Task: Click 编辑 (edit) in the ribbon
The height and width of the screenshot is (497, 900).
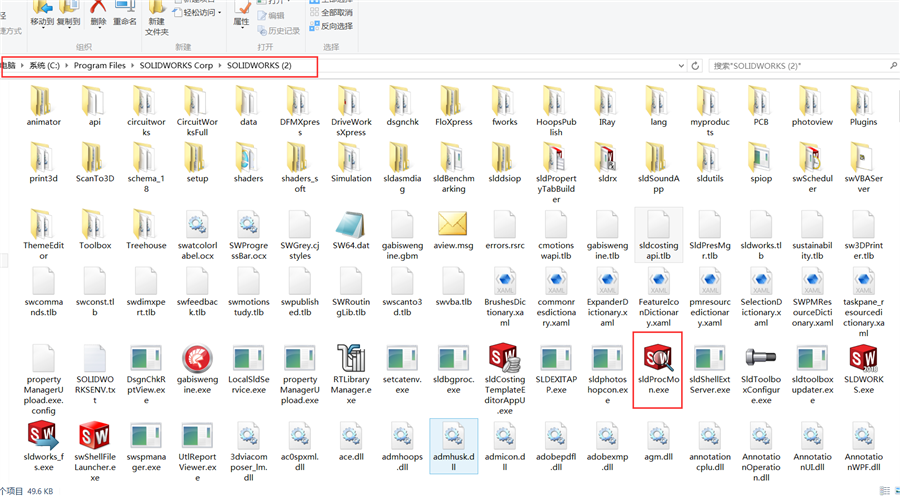Action: 270,15
